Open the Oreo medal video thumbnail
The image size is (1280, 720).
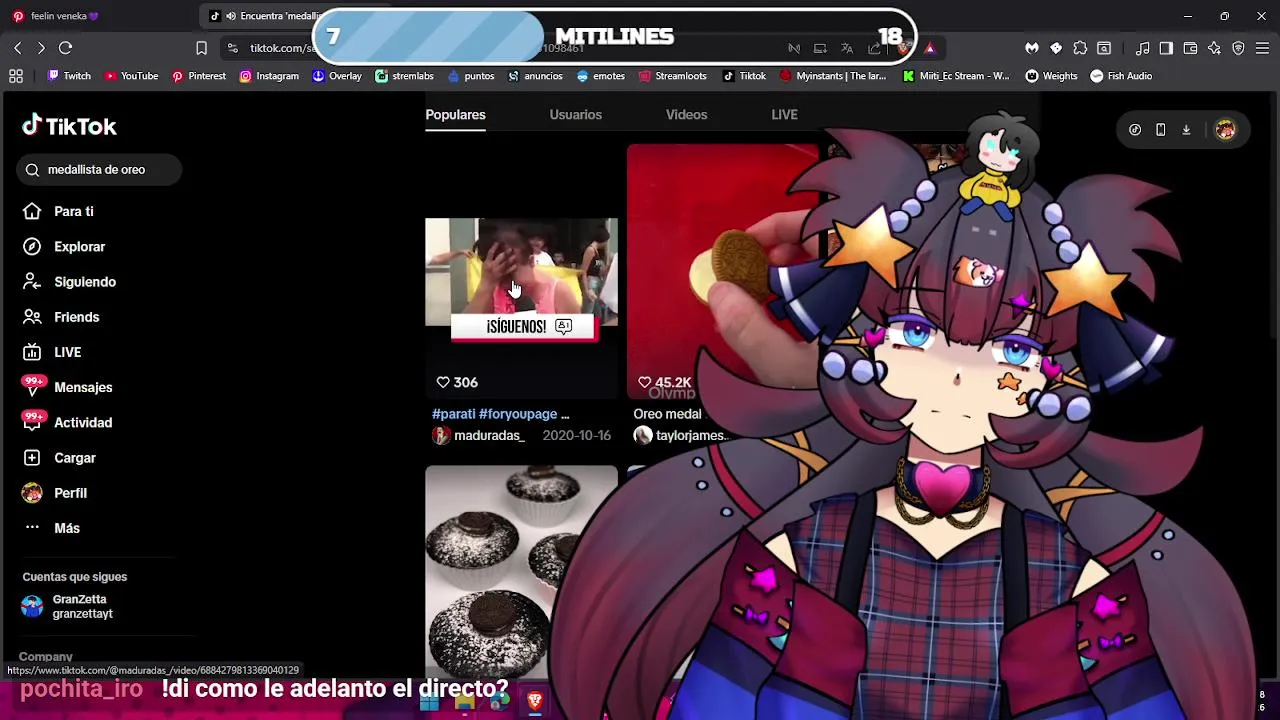tap(722, 270)
